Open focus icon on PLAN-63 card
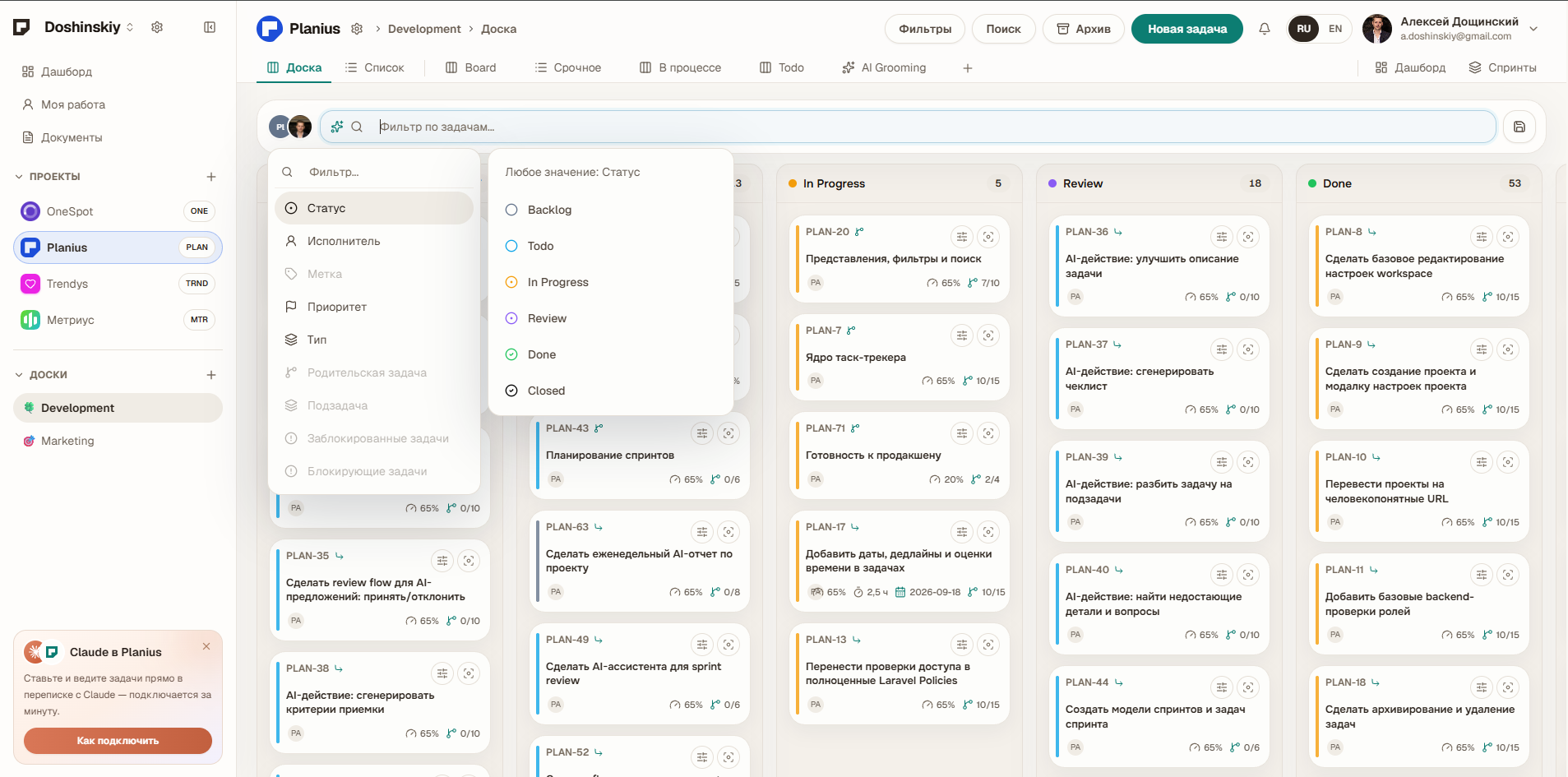The image size is (1568, 777). 728,532
